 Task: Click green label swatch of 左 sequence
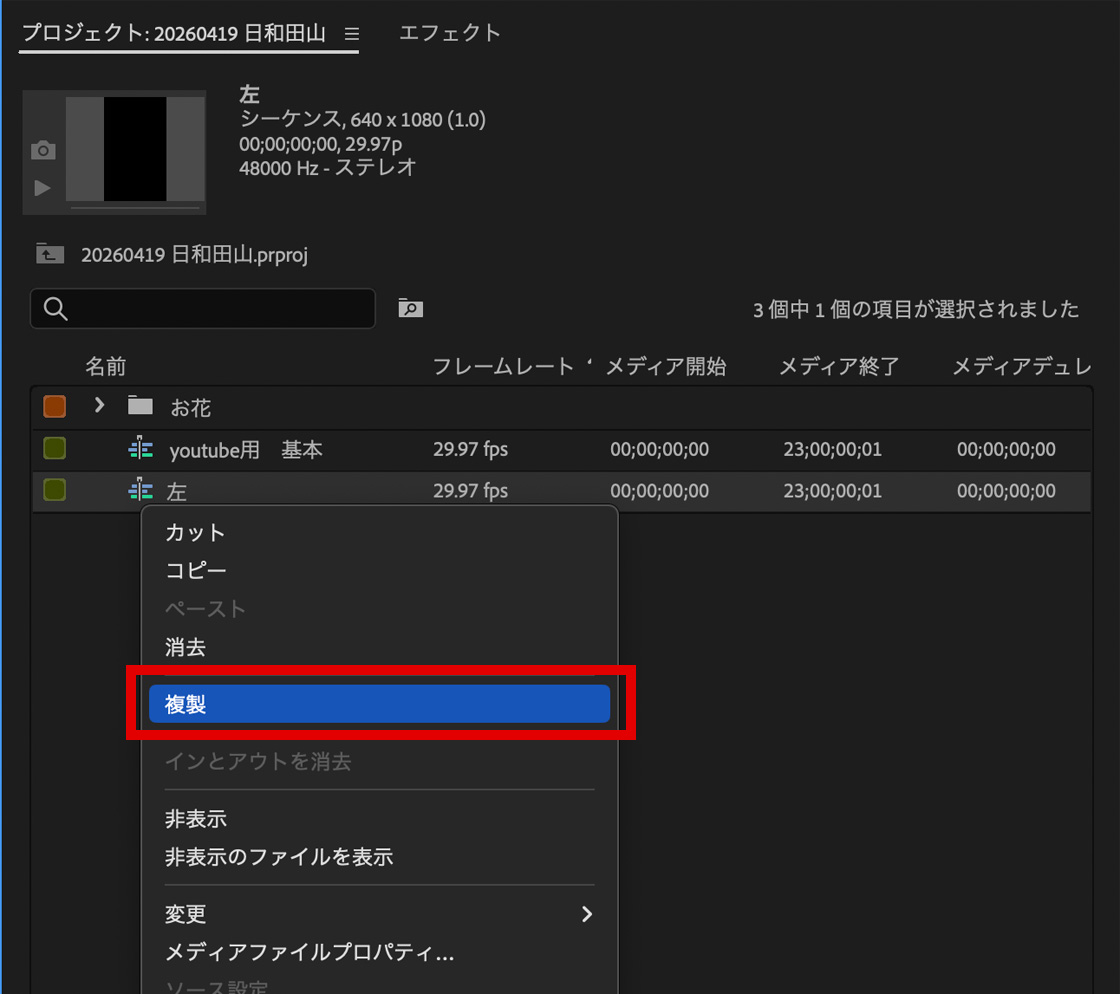coord(55,490)
